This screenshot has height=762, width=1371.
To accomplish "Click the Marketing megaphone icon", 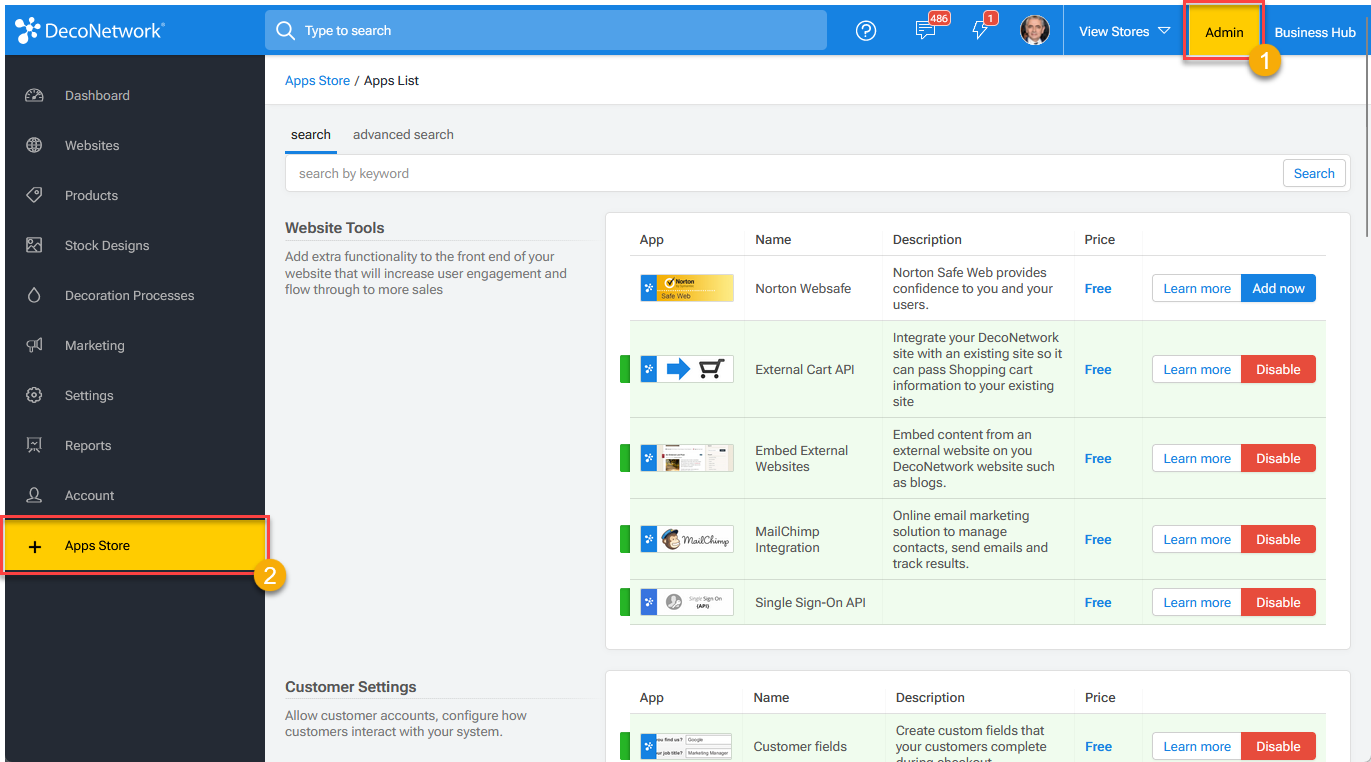I will pos(34,346).
